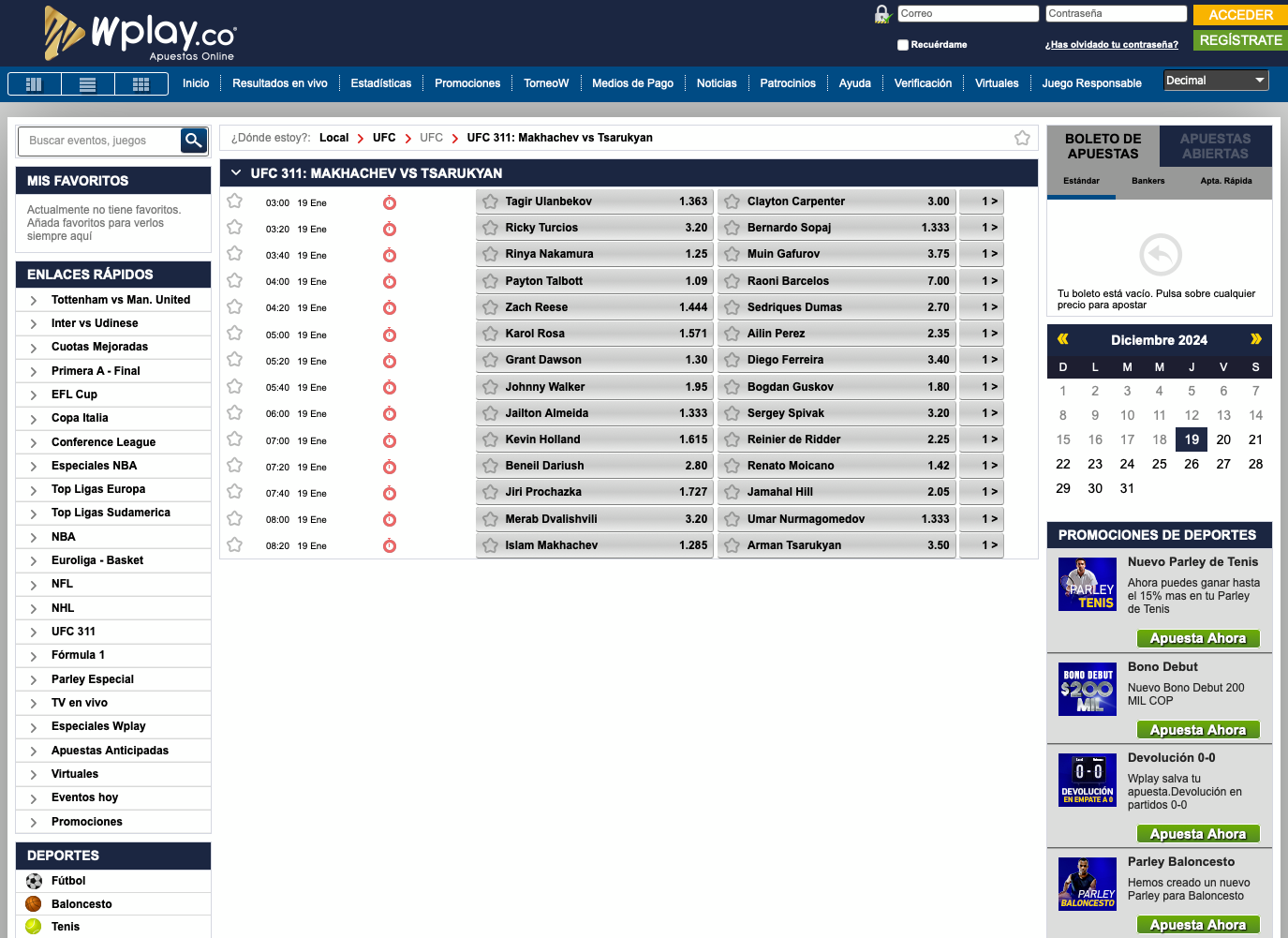Click forgot password link
This screenshot has height=938, width=1288.
(x=1112, y=45)
